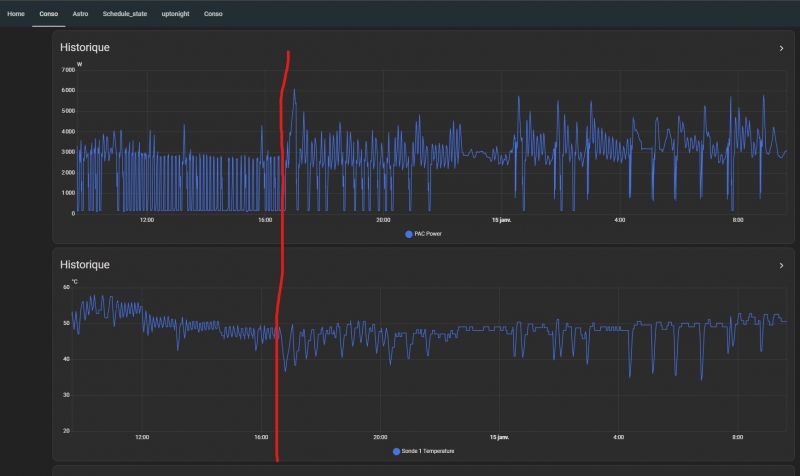Click the 6000 W peak in power graph
This screenshot has height=476, width=800.
[294, 91]
